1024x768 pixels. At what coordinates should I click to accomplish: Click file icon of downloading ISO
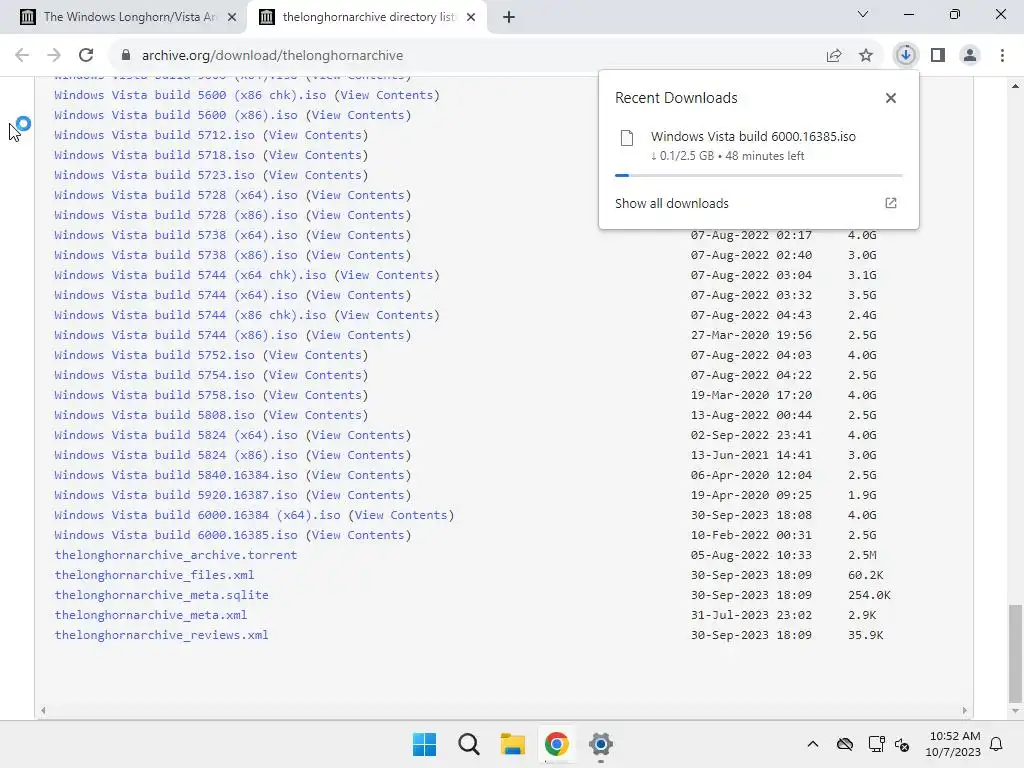pyautogui.click(x=627, y=138)
